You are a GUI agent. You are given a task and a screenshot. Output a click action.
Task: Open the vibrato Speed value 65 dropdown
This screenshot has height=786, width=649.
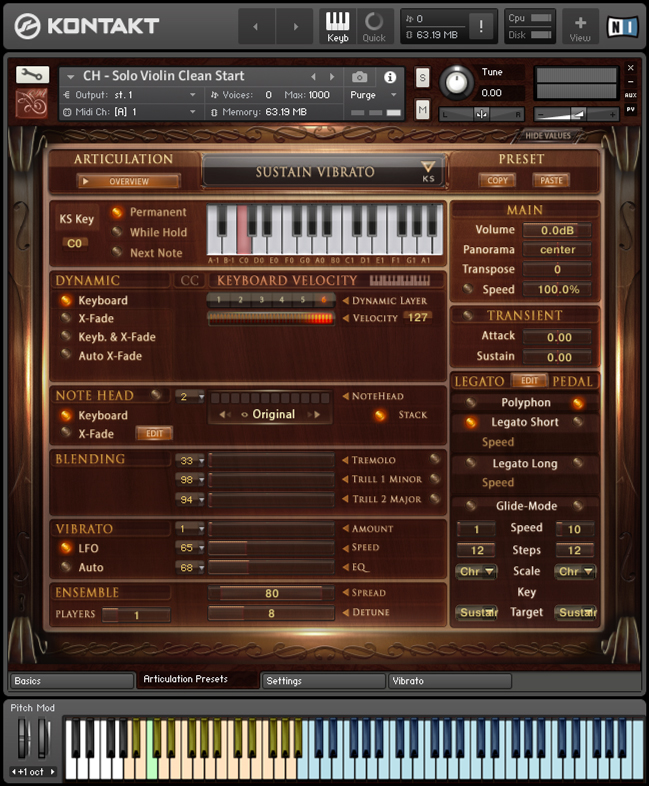click(190, 548)
